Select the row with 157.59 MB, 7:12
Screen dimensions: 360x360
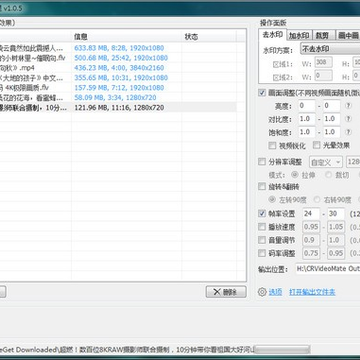(x=118, y=88)
